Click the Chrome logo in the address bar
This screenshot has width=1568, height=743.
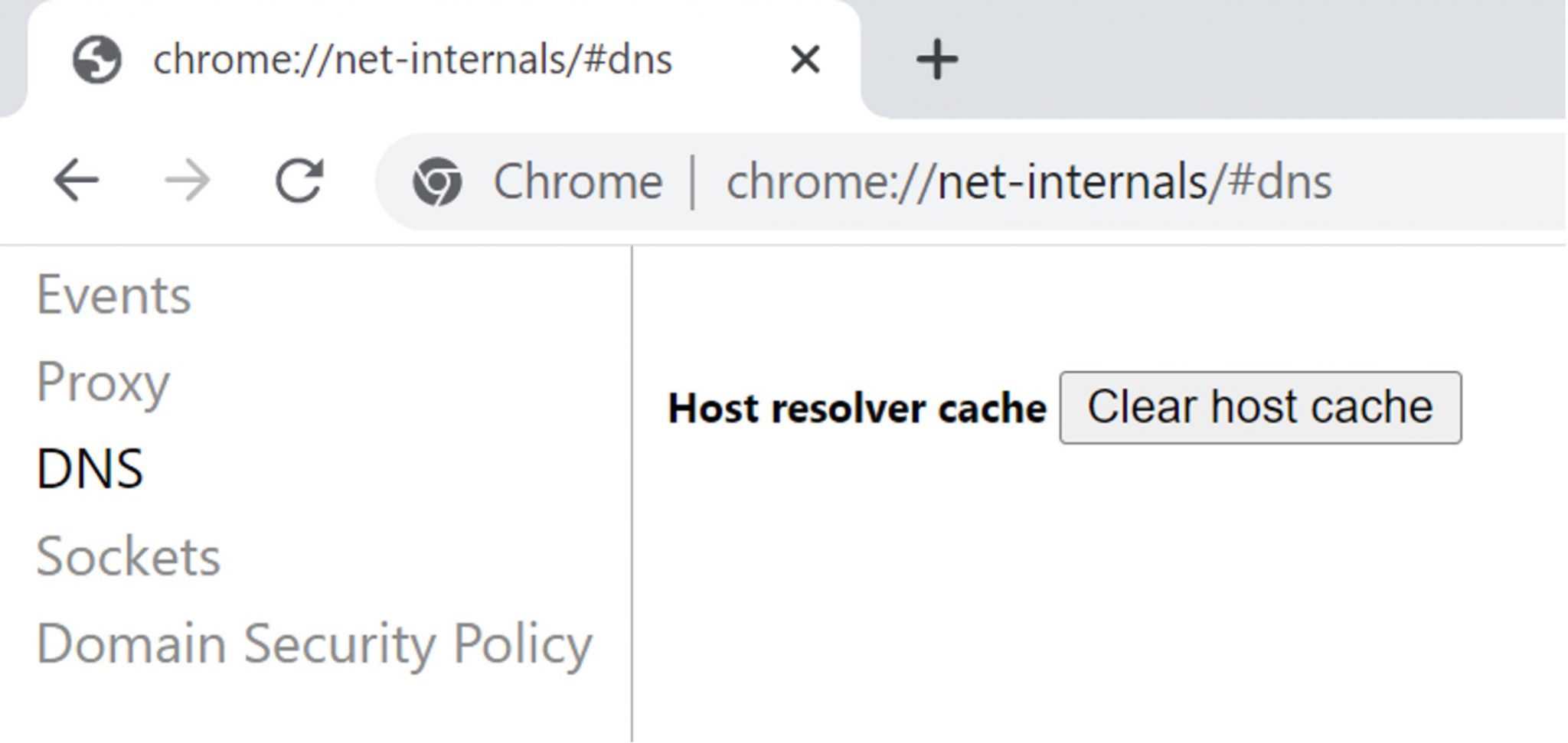point(437,182)
